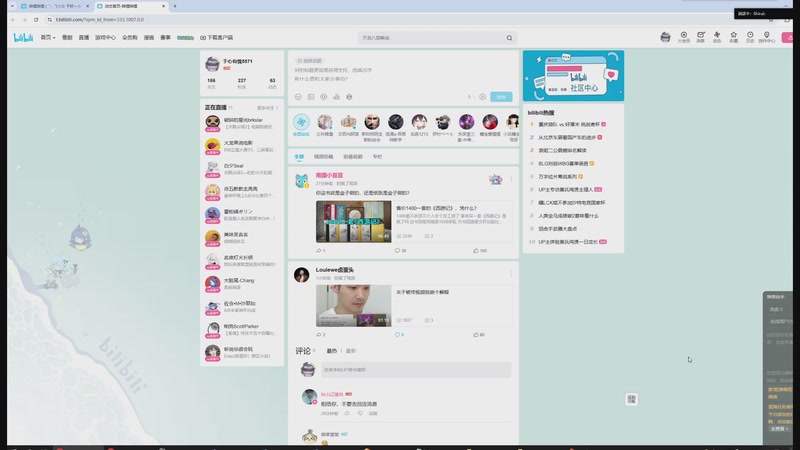Image resolution: width=800 pixels, height=450 pixels.
Task: Click the QR code floating icon
Action: tap(631, 399)
